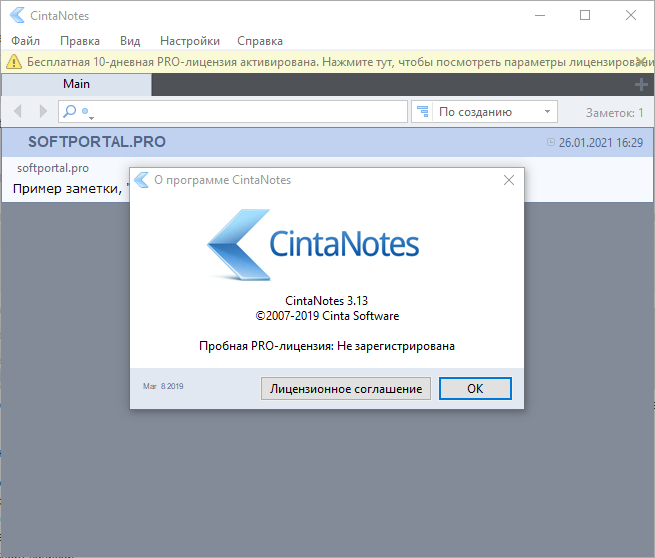
Task: Add a new section with plus icon
Action: point(641,85)
